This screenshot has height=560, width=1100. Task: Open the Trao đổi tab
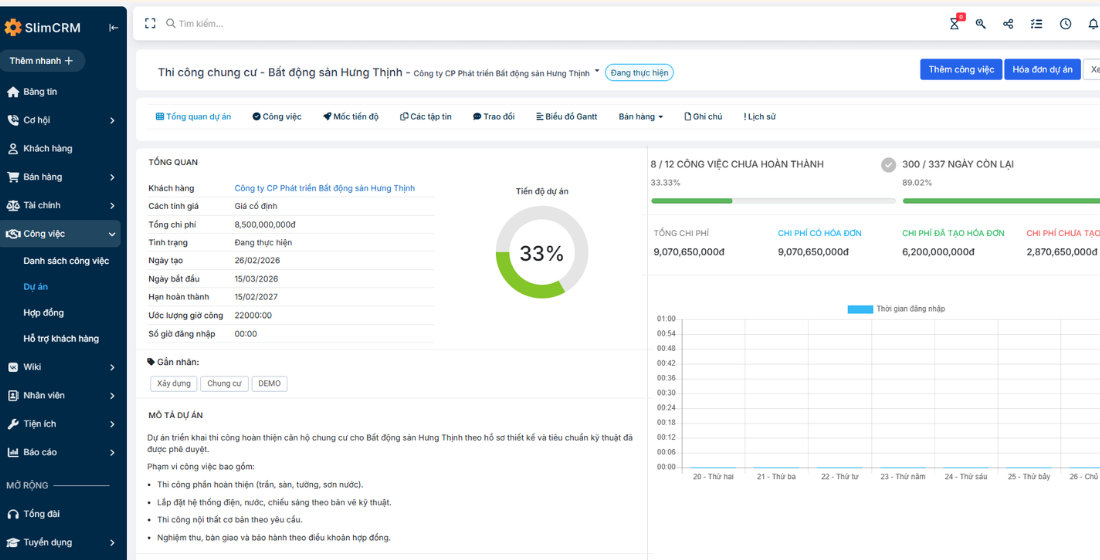click(494, 117)
